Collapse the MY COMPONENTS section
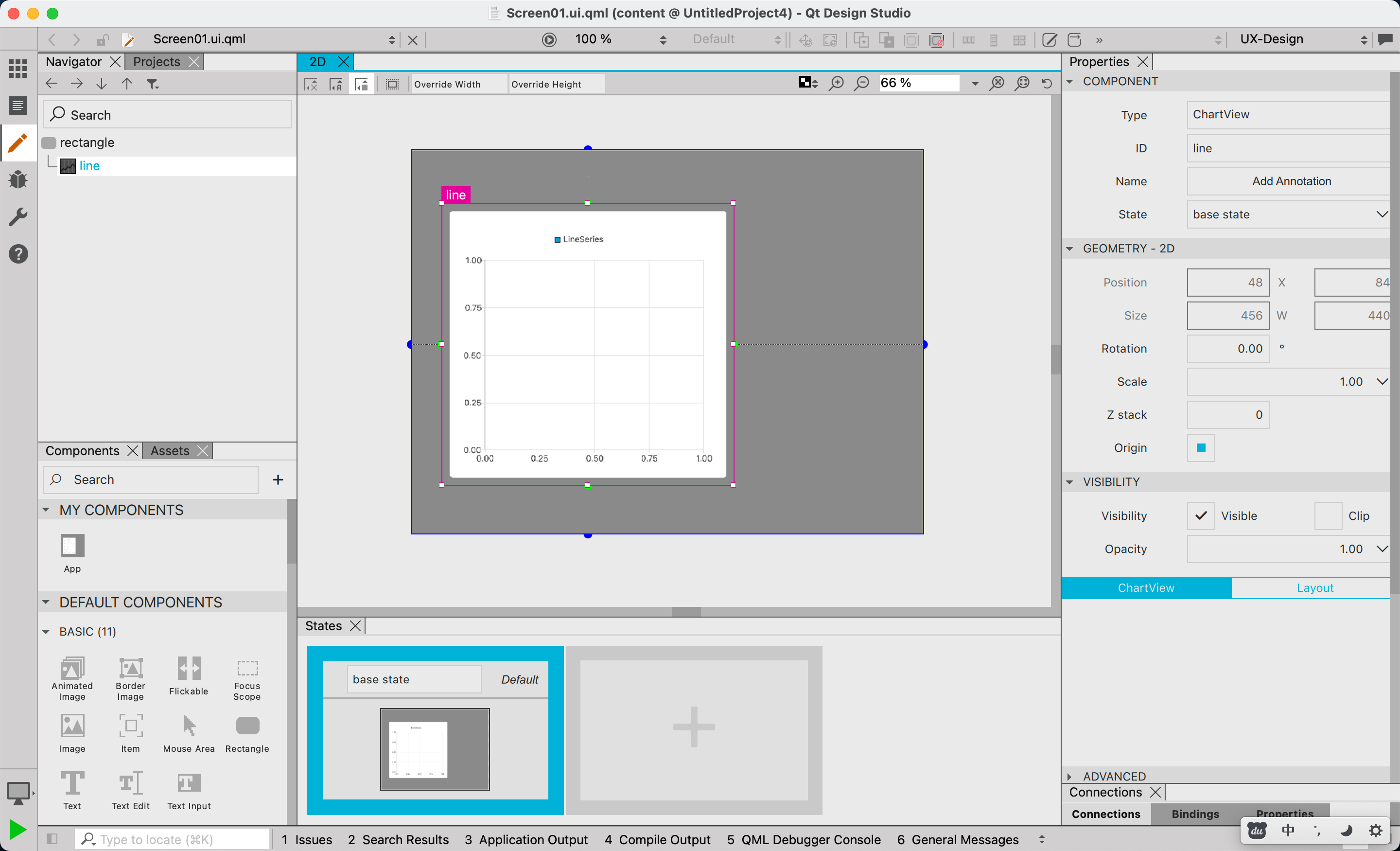This screenshot has height=851, width=1400. [x=46, y=510]
